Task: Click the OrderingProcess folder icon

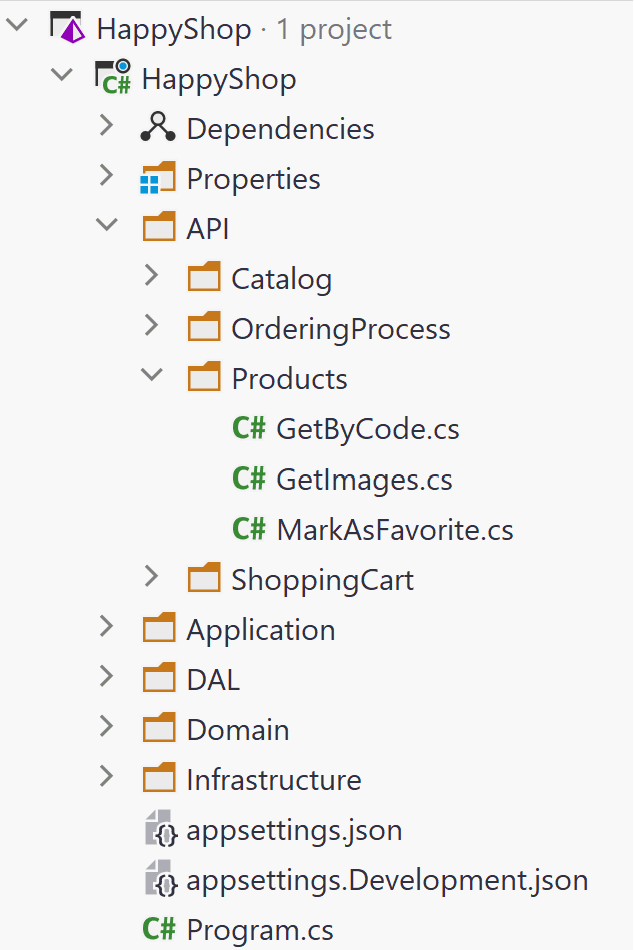Action: [x=204, y=328]
